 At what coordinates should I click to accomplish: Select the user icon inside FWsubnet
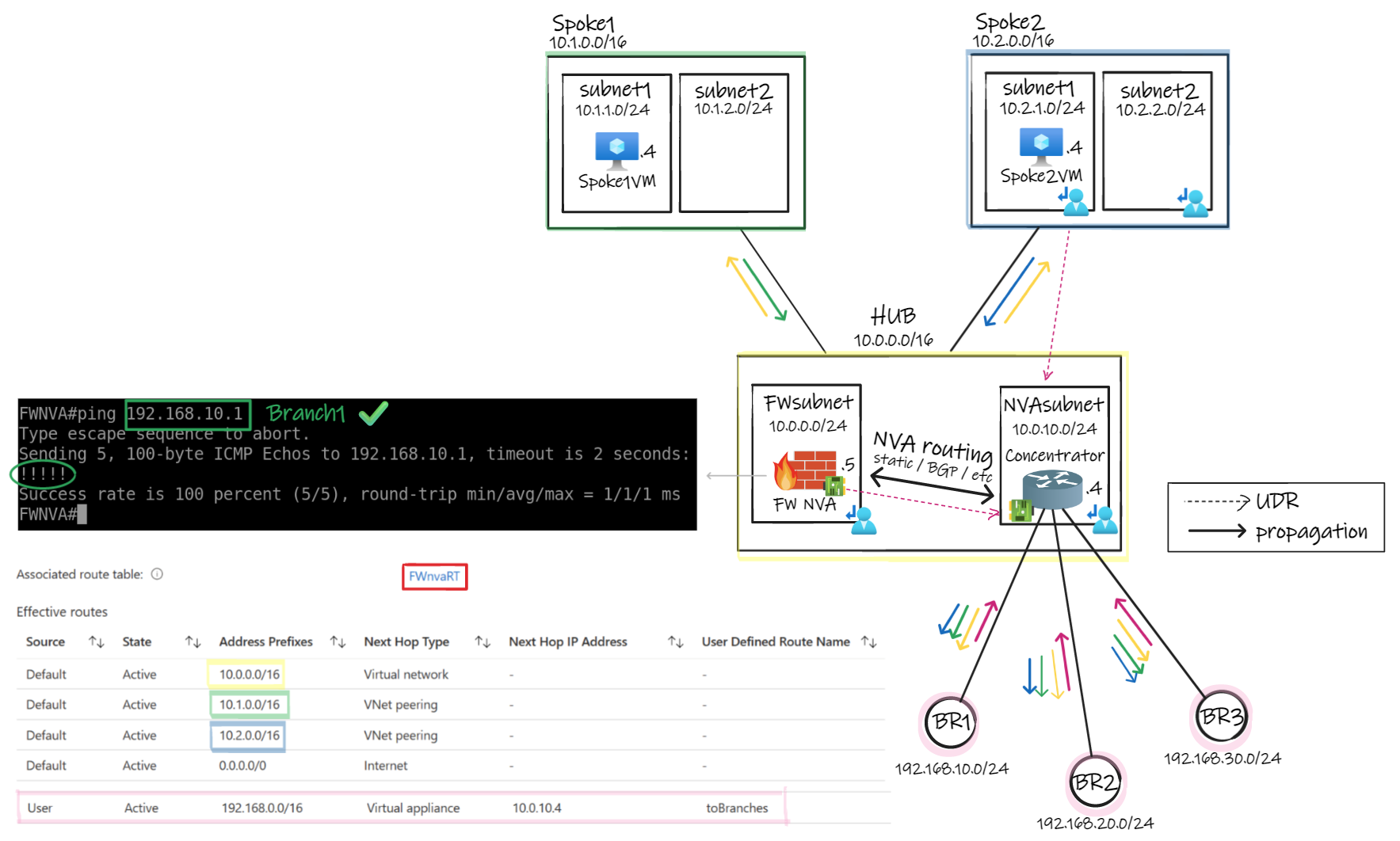click(x=863, y=521)
